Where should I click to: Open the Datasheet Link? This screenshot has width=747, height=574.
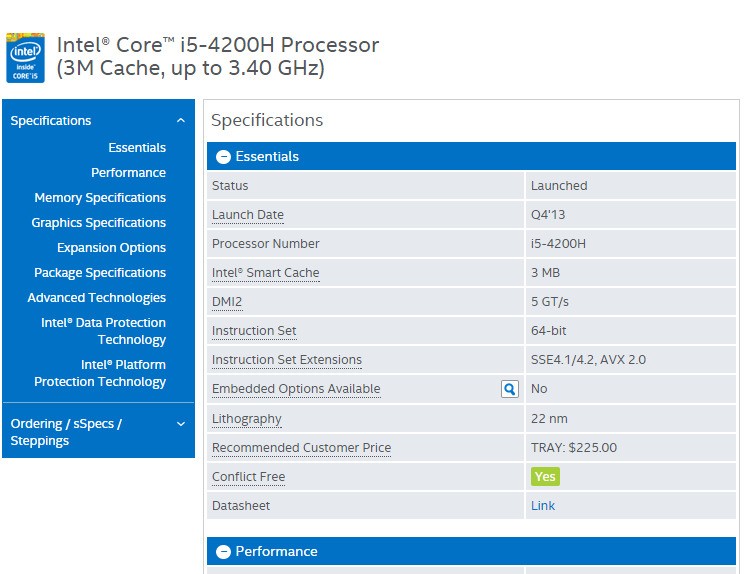tap(543, 506)
